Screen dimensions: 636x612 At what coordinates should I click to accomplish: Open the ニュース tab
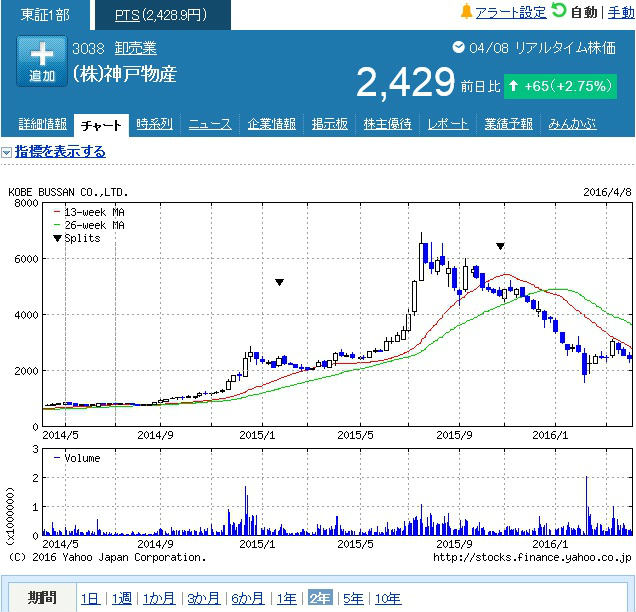tap(210, 124)
